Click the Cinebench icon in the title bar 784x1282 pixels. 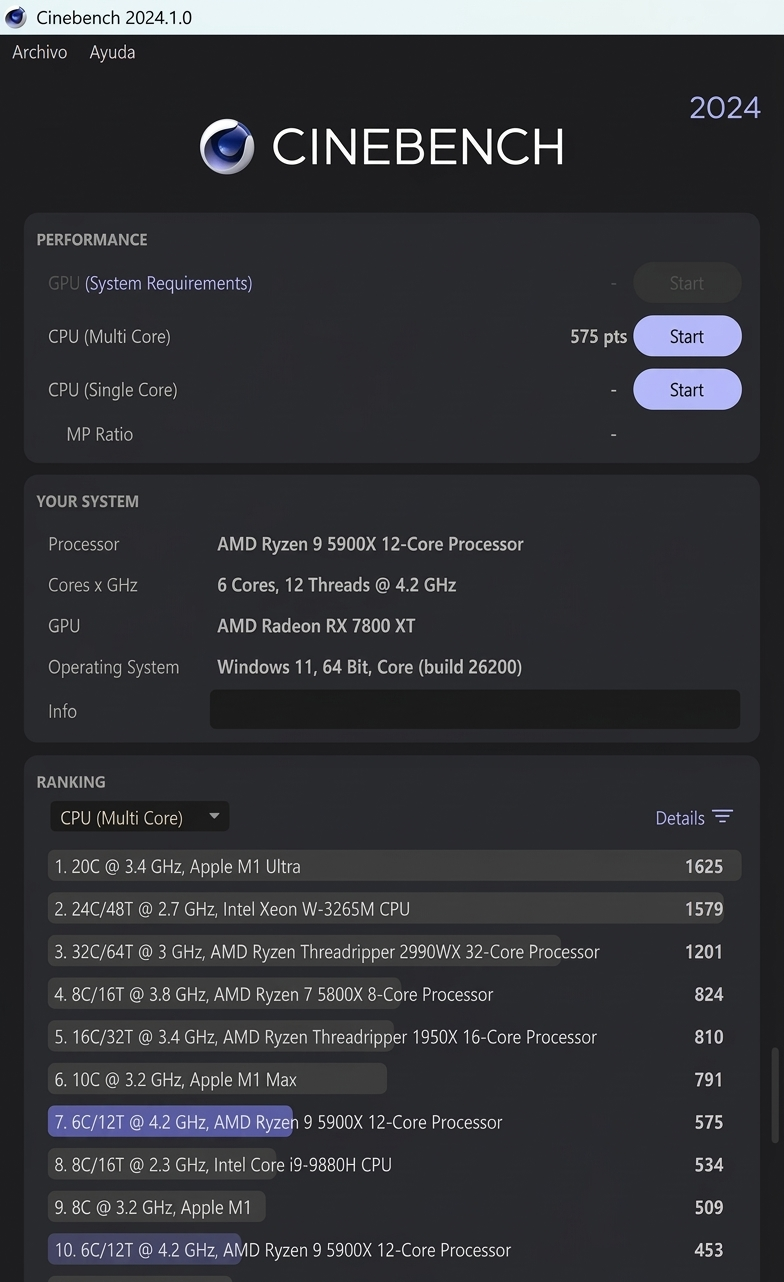14,17
